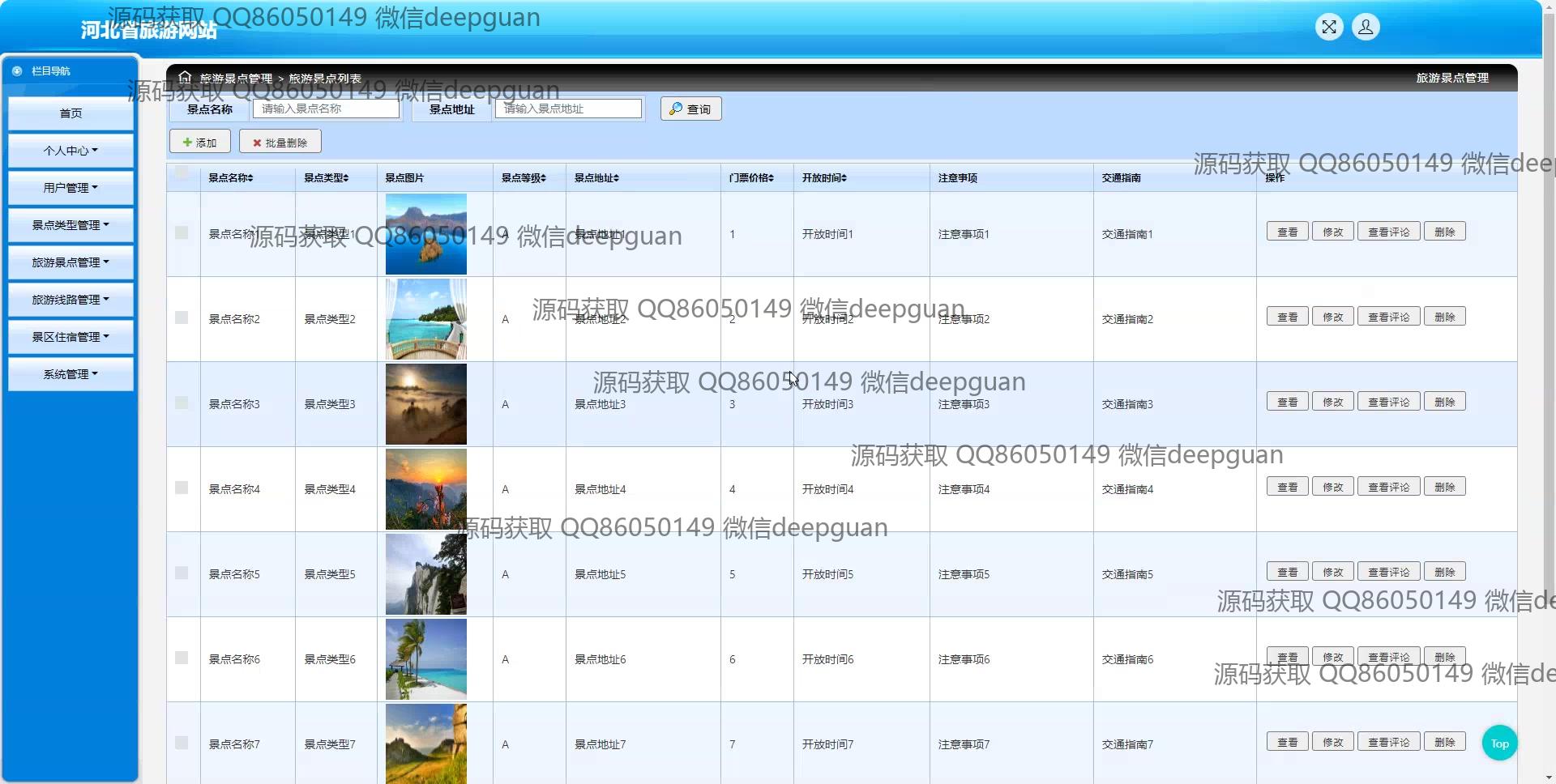Expand the 个人中心 sidebar menu
The width and height of the screenshot is (1556, 784).
[x=71, y=151]
